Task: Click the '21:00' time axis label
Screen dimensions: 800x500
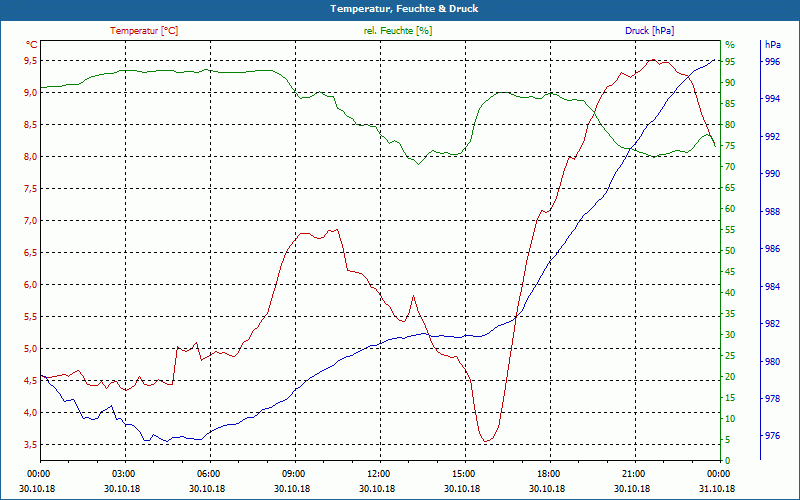Action: [x=633, y=473]
